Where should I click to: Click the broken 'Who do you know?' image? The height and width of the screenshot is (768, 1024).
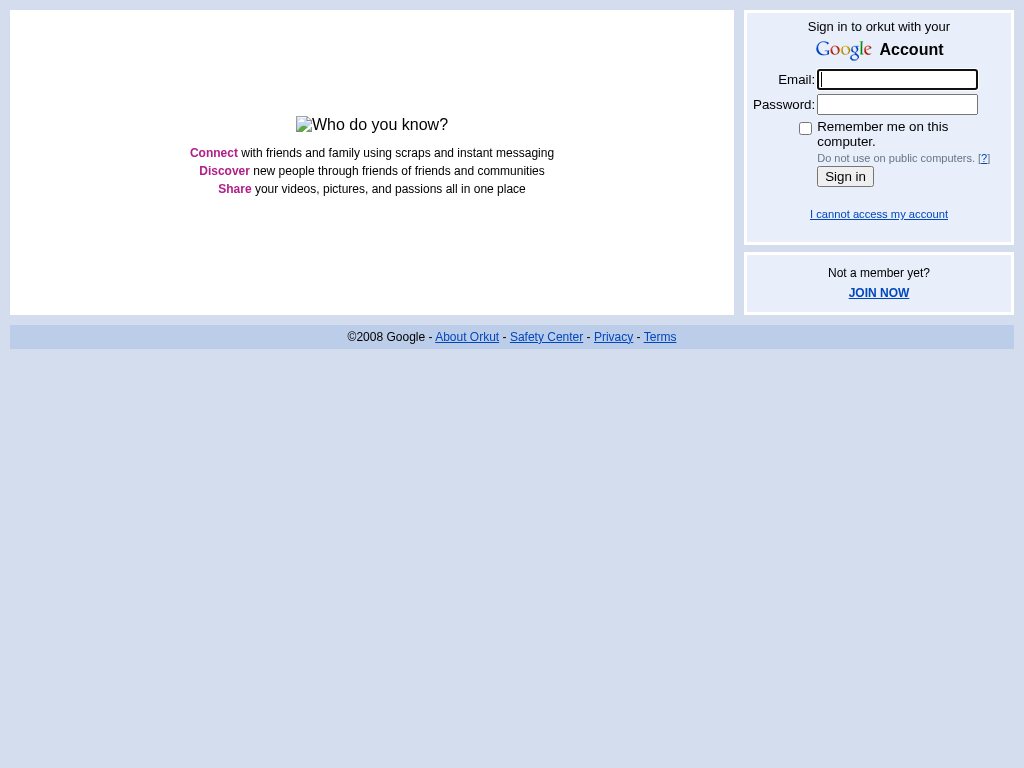(x=372, y=124)
